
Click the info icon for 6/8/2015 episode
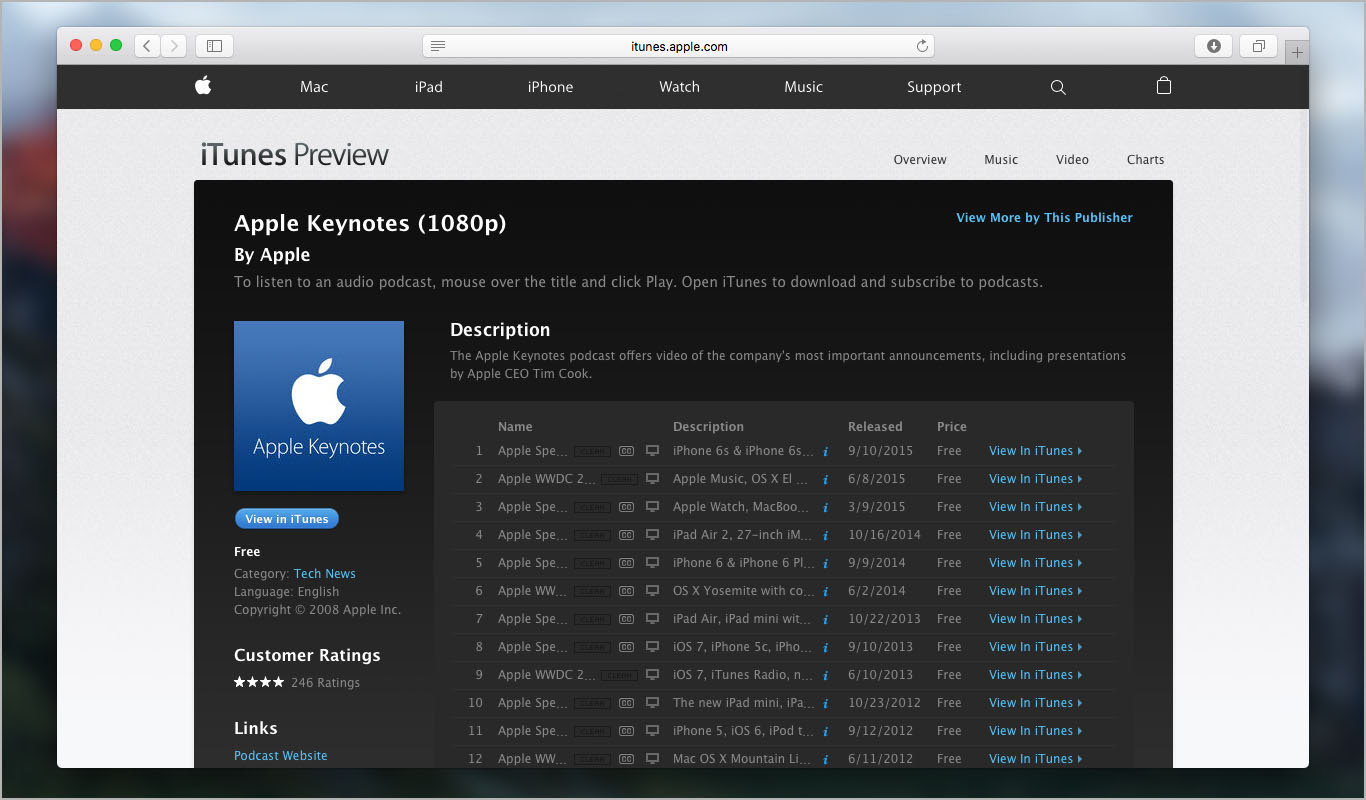pos(825,480)
